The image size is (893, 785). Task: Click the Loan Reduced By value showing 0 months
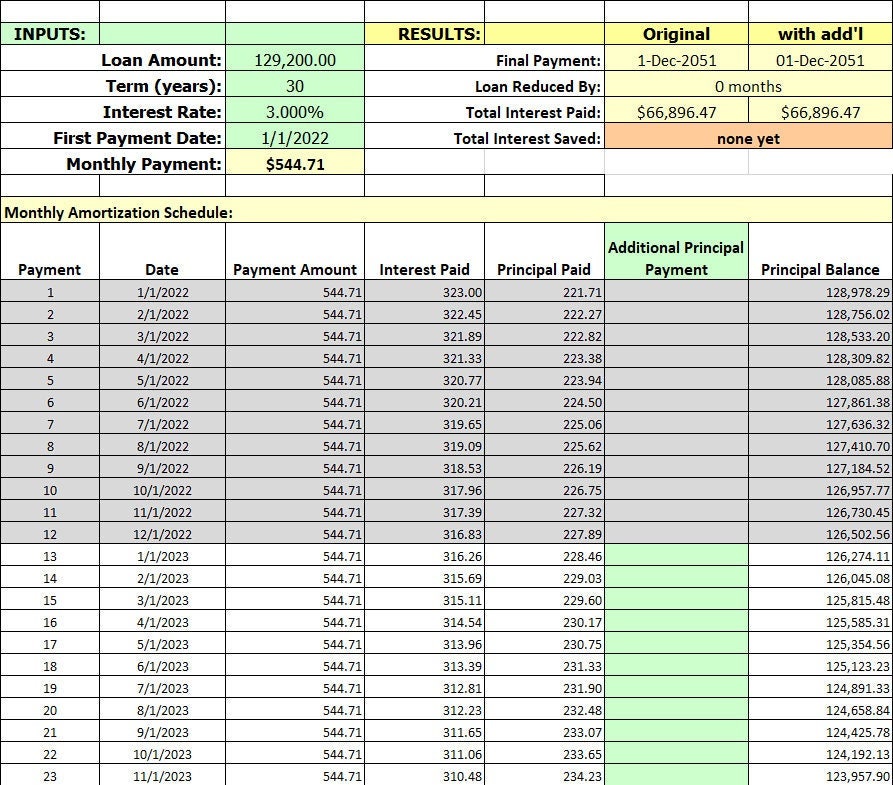[746, 86]
